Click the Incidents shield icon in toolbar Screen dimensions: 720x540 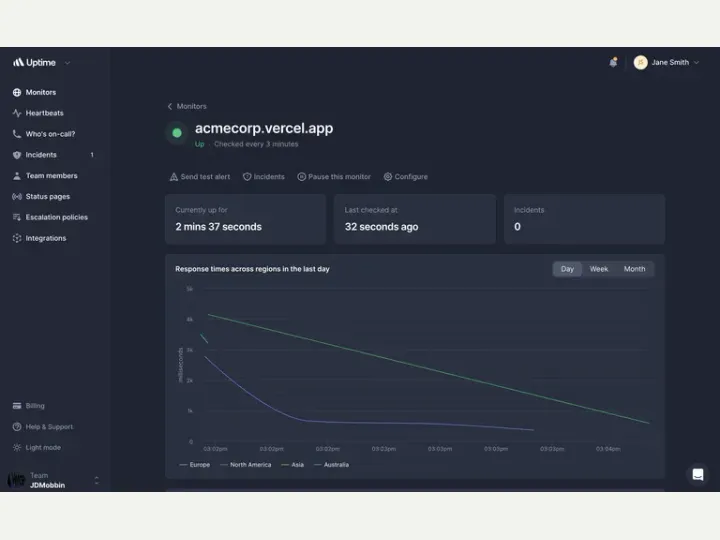[247, 177]
